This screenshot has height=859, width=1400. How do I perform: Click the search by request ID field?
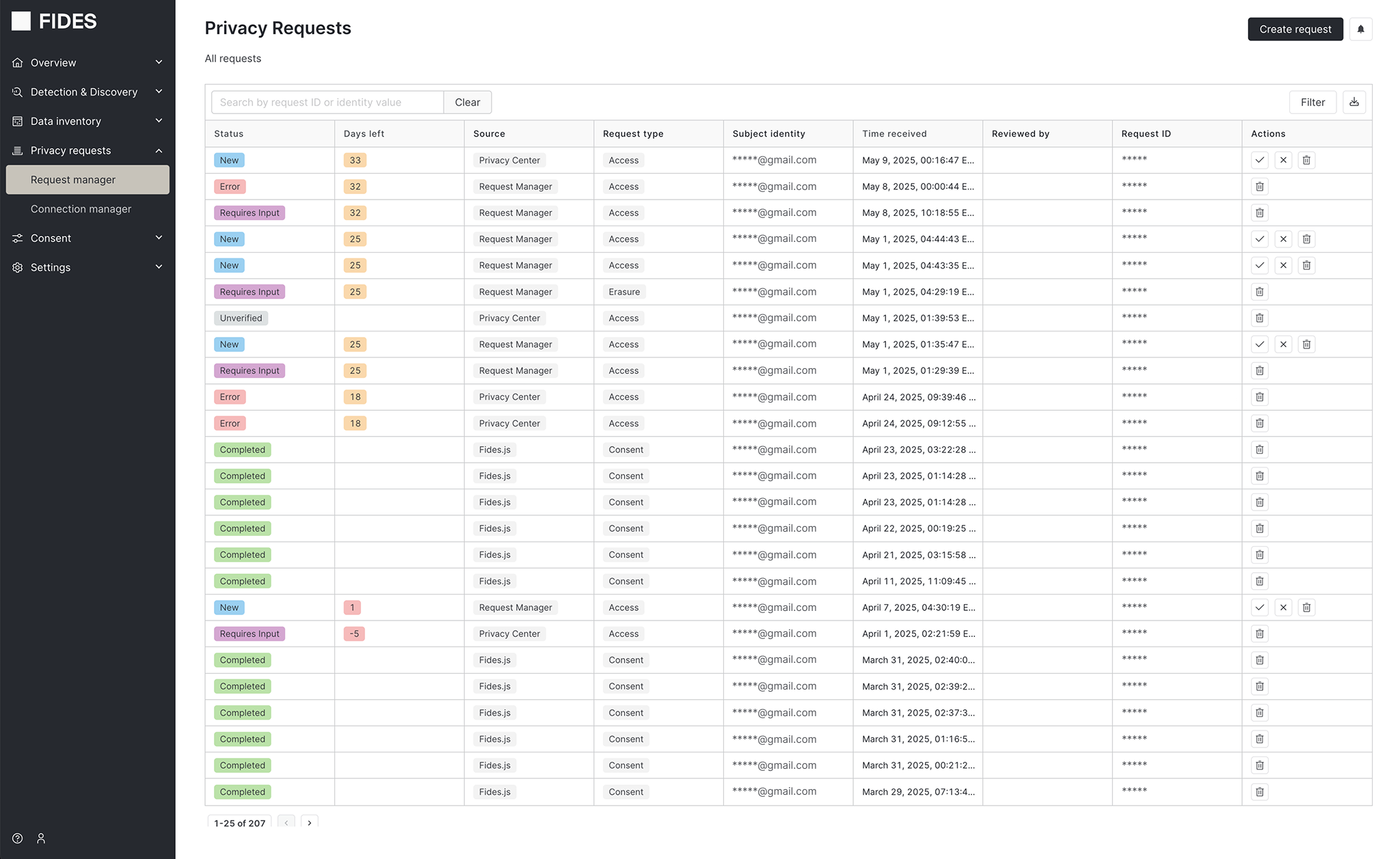click(327, 102)
